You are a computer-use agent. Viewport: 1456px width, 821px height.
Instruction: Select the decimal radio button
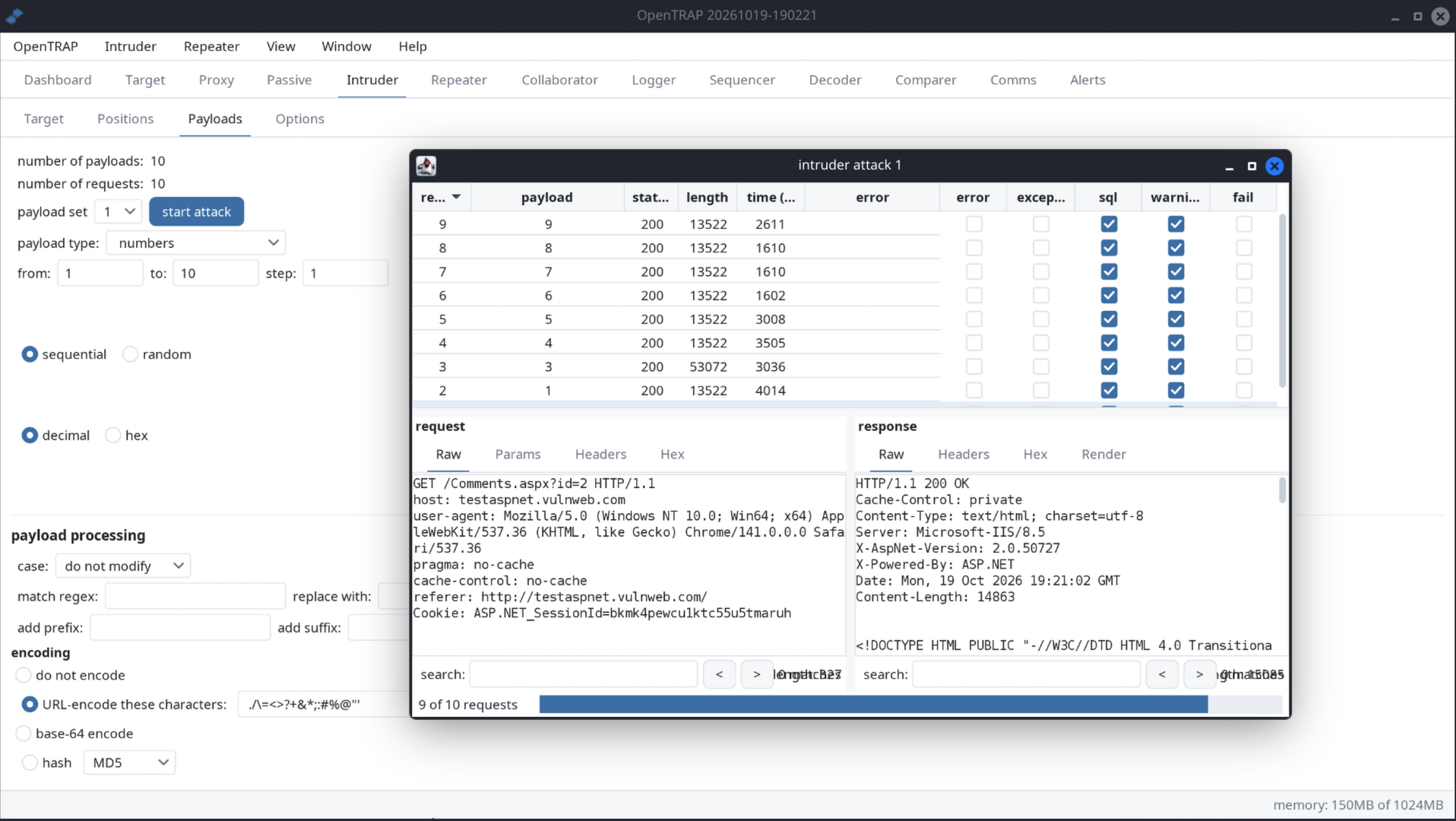click(x=30, y=436)
